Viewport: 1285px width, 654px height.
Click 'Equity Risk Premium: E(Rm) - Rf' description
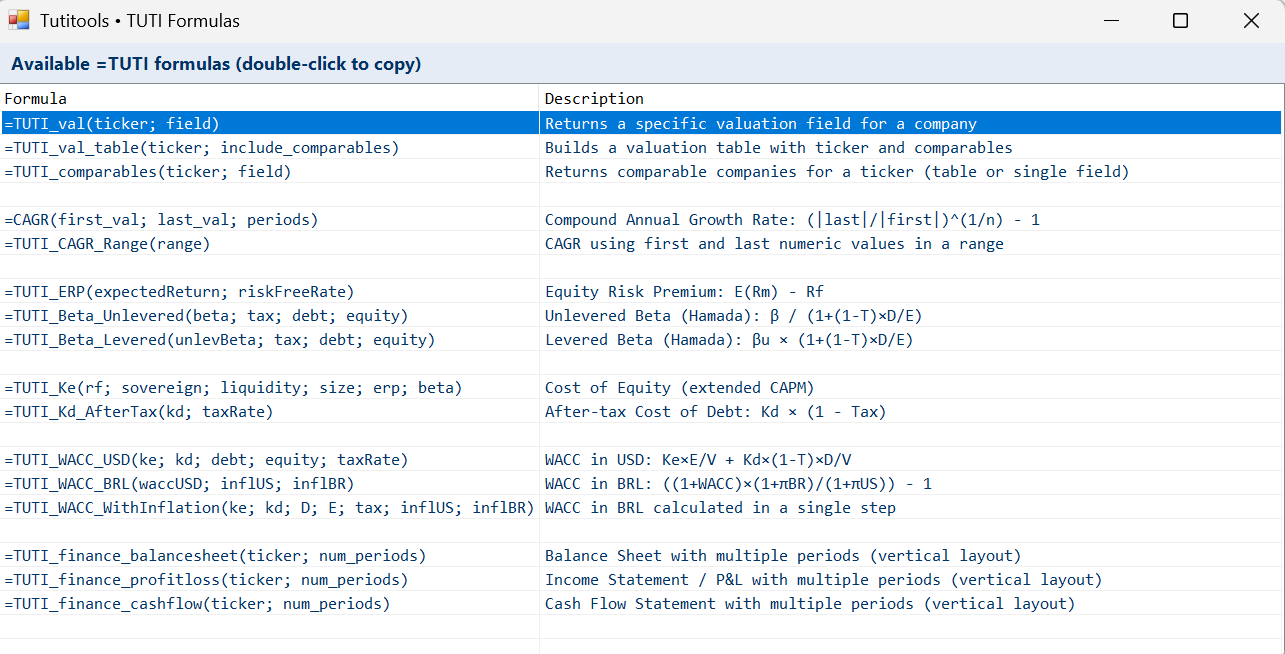684,292
